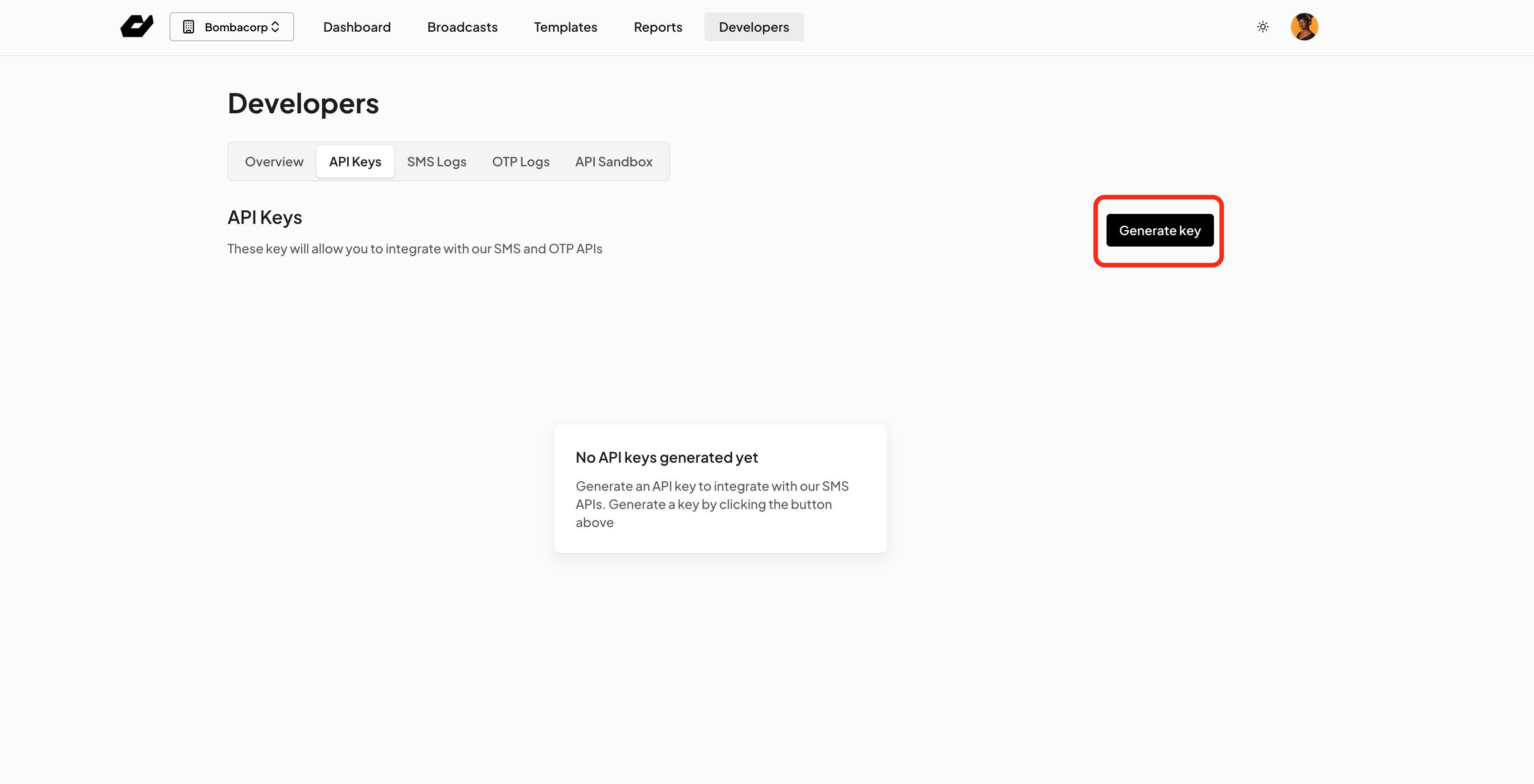Toggle the light/dark theme sun icon

point(1262,27)
